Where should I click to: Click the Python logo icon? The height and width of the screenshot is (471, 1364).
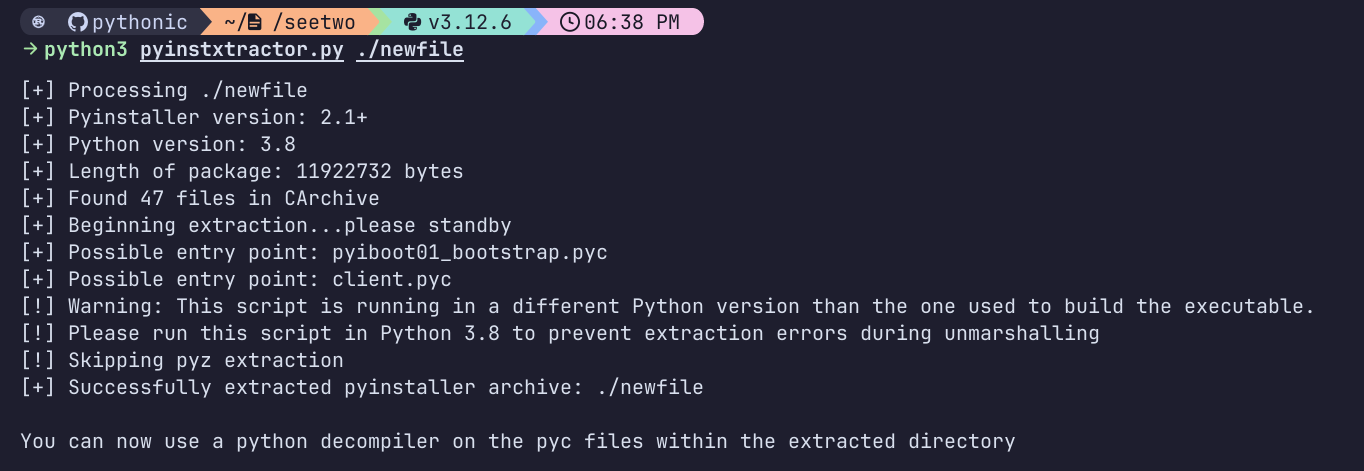[x=412, y=22]
